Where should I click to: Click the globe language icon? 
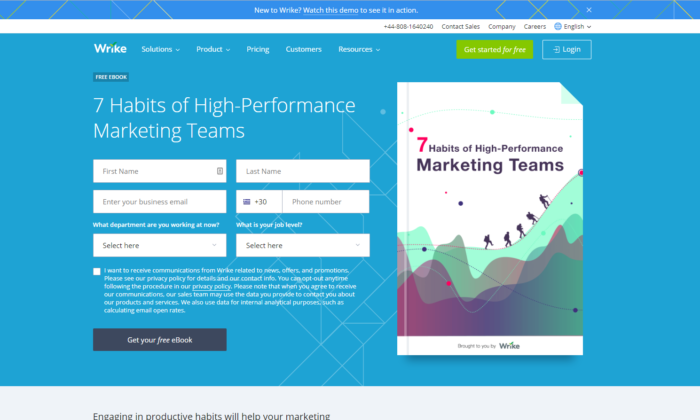pyautogui.click(x=556, y=26)
